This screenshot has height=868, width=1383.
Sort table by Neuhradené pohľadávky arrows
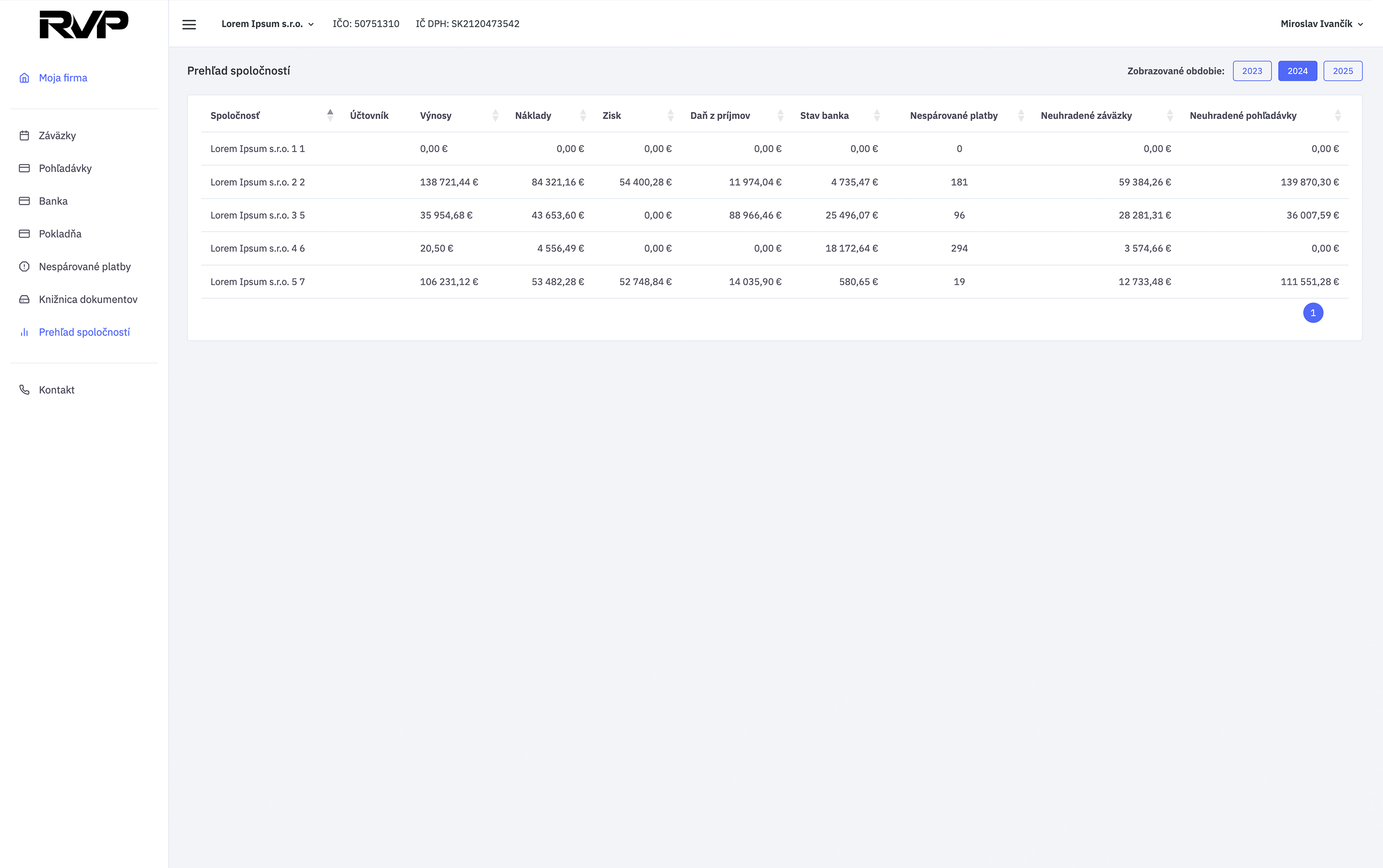point(1338,116)
